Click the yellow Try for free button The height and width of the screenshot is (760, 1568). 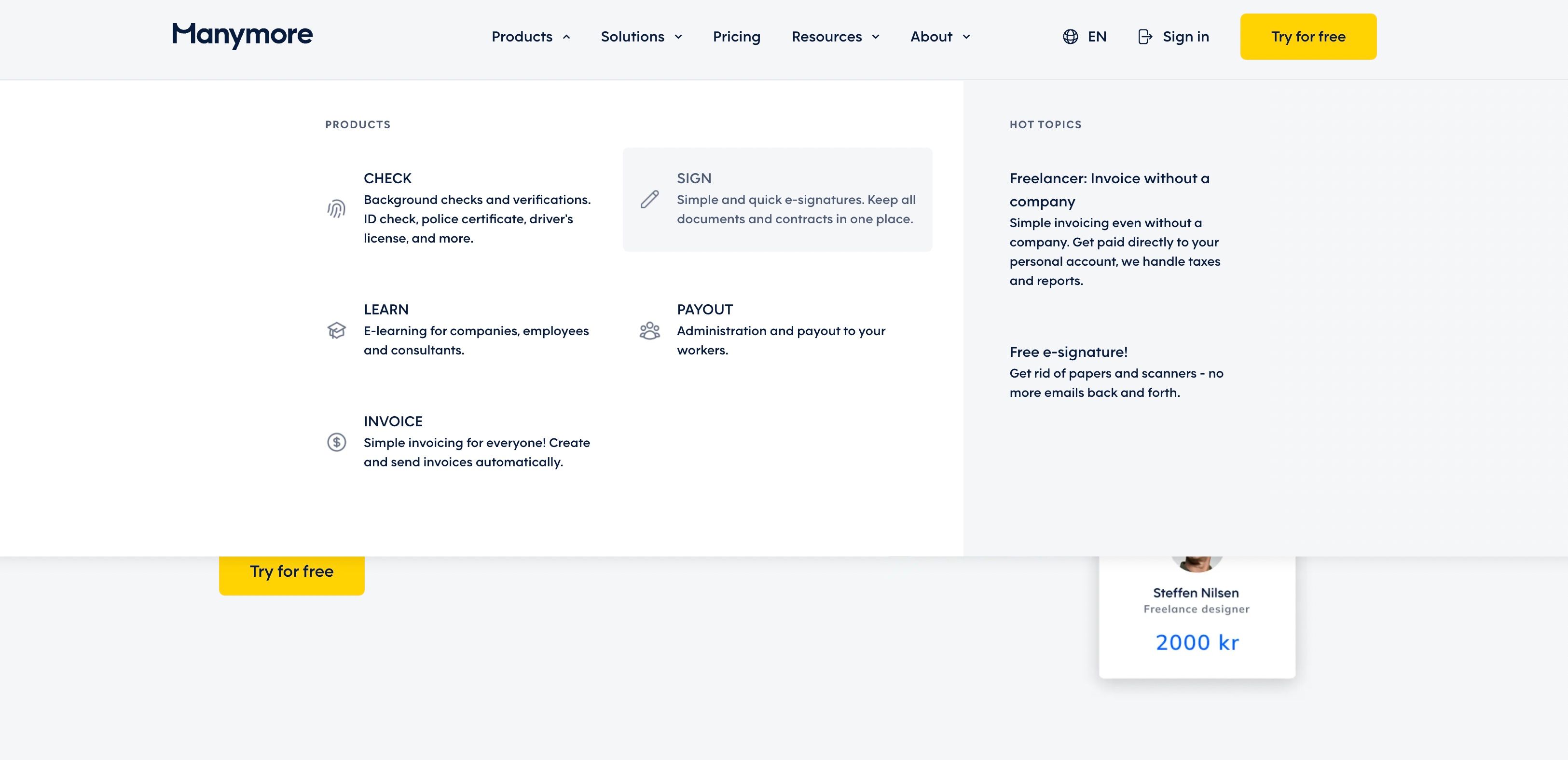(1307, 37)
